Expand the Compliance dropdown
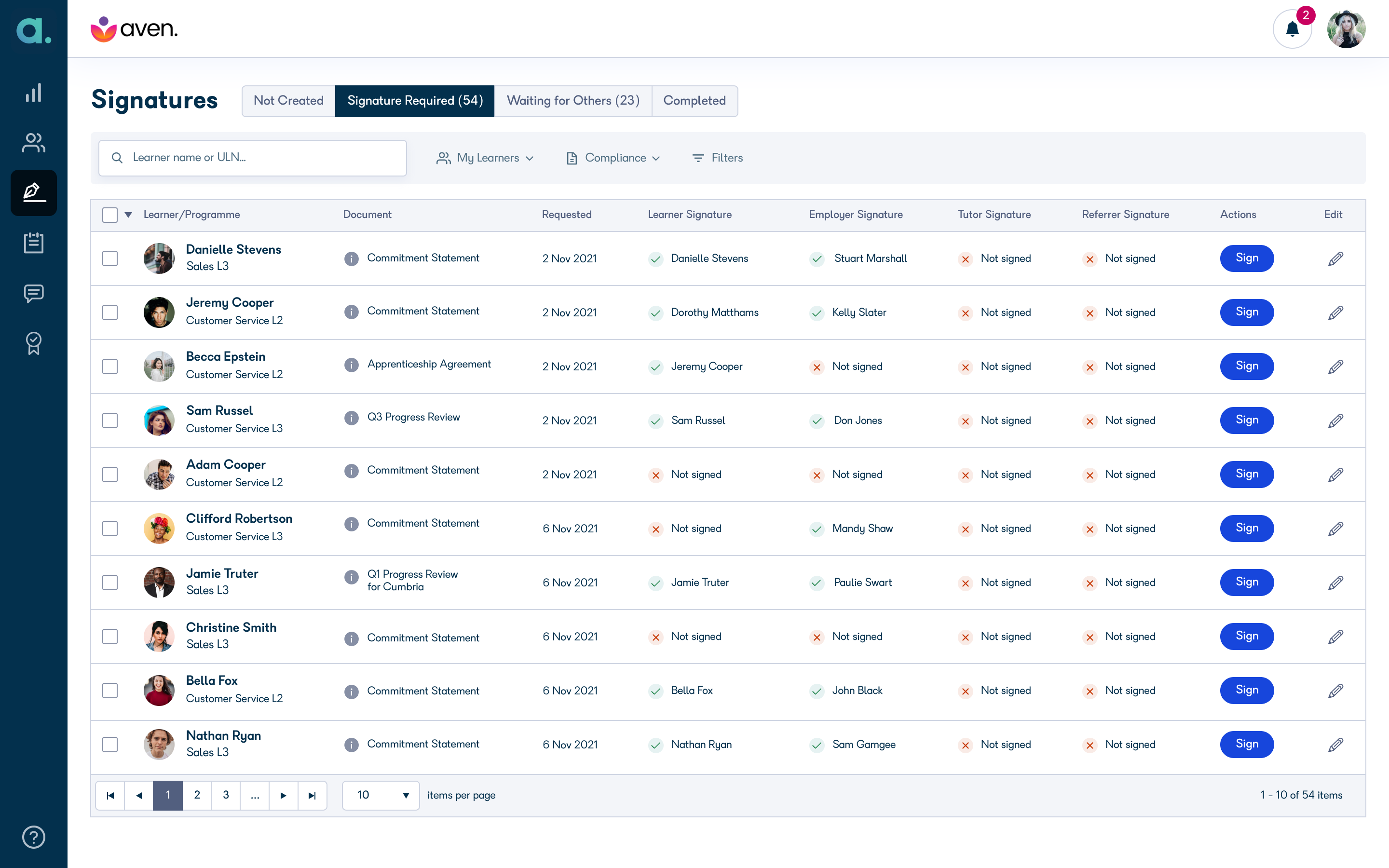1389x868 pixels. click(613, 158)
